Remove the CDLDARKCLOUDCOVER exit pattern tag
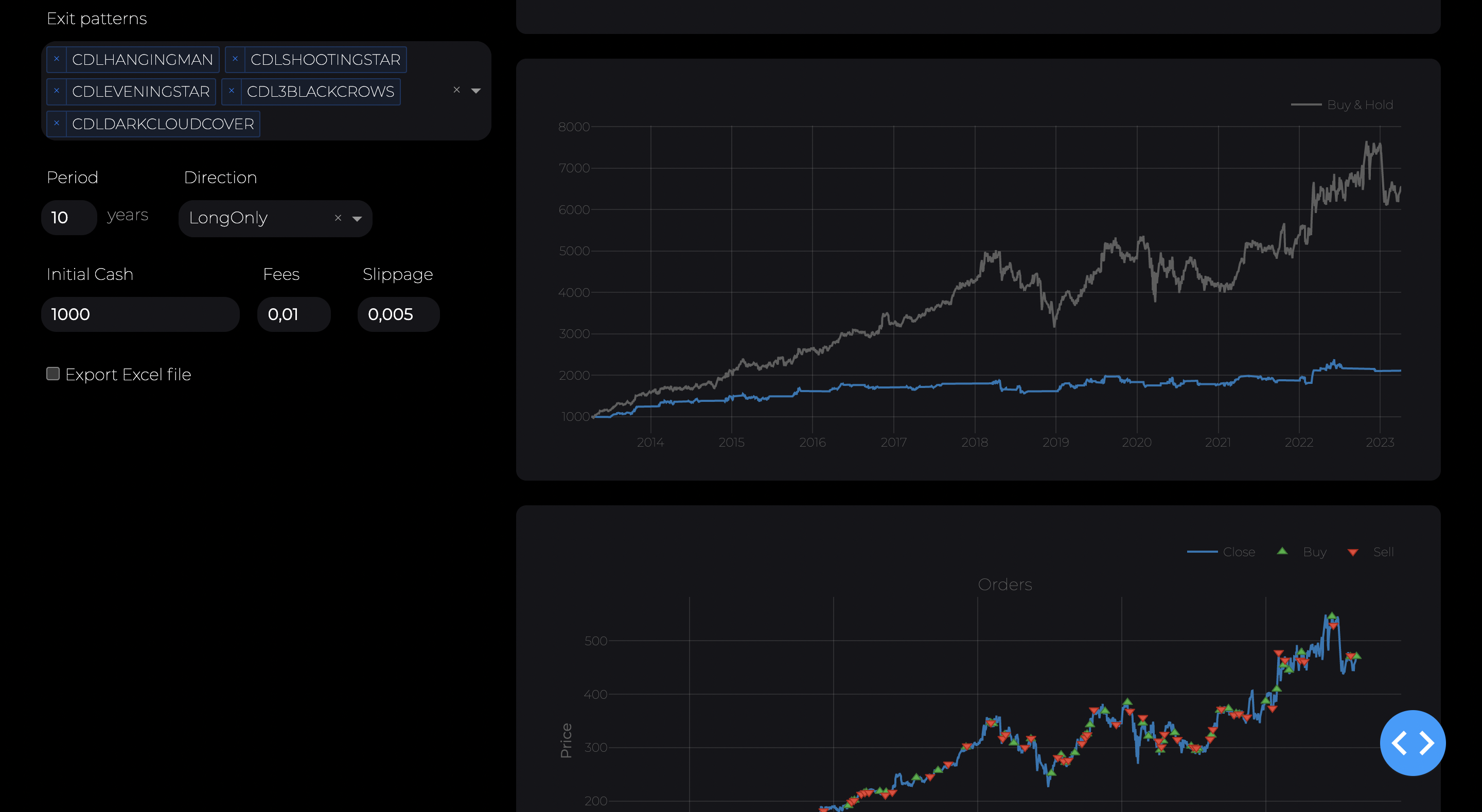The width and height of the screenshot is (1482, 812). (57, 122)
